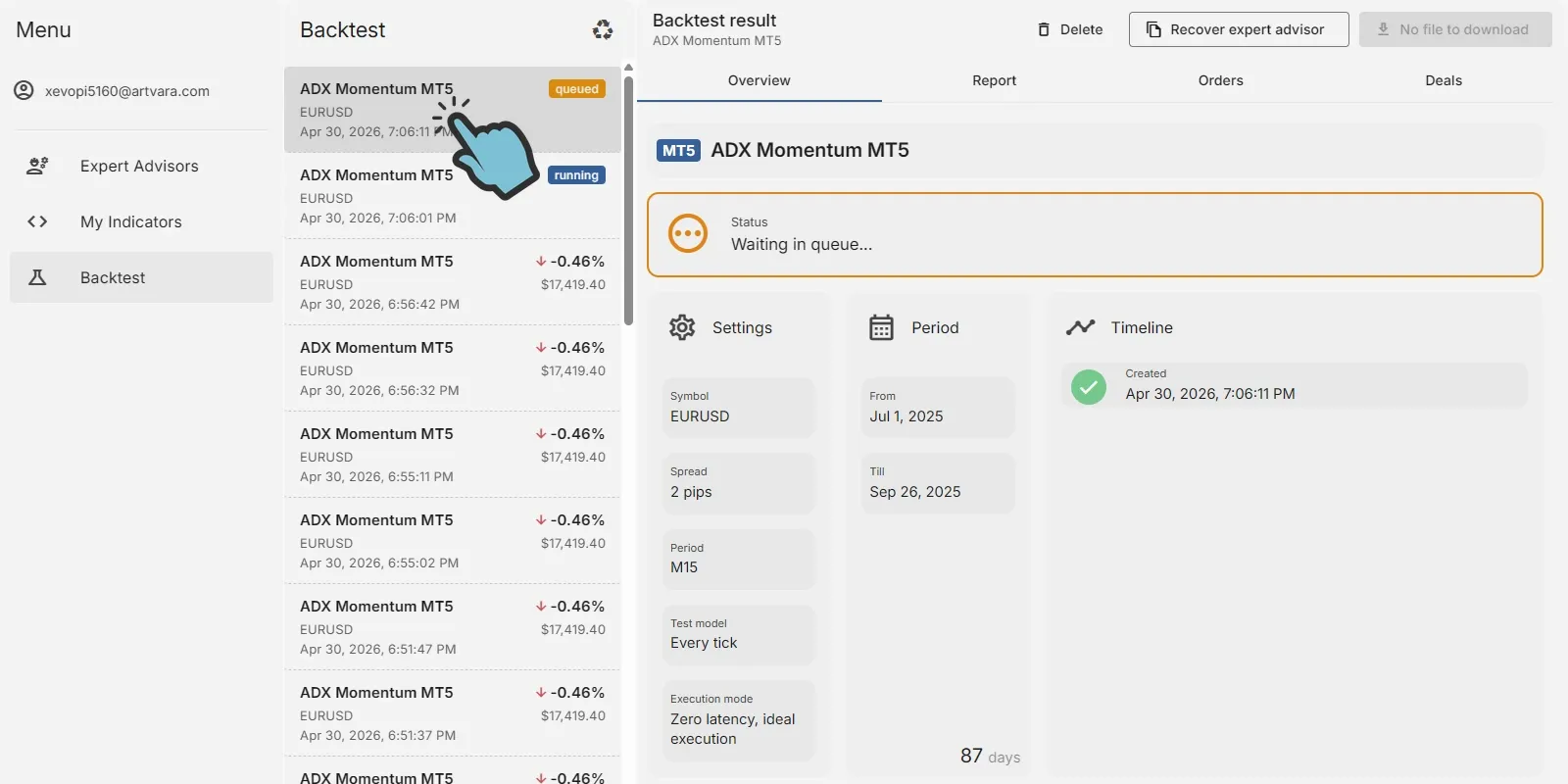The width and height of the screenshot is (1568, 784).
Task: Click the Period M15 setting
Action: click(739, 559)
